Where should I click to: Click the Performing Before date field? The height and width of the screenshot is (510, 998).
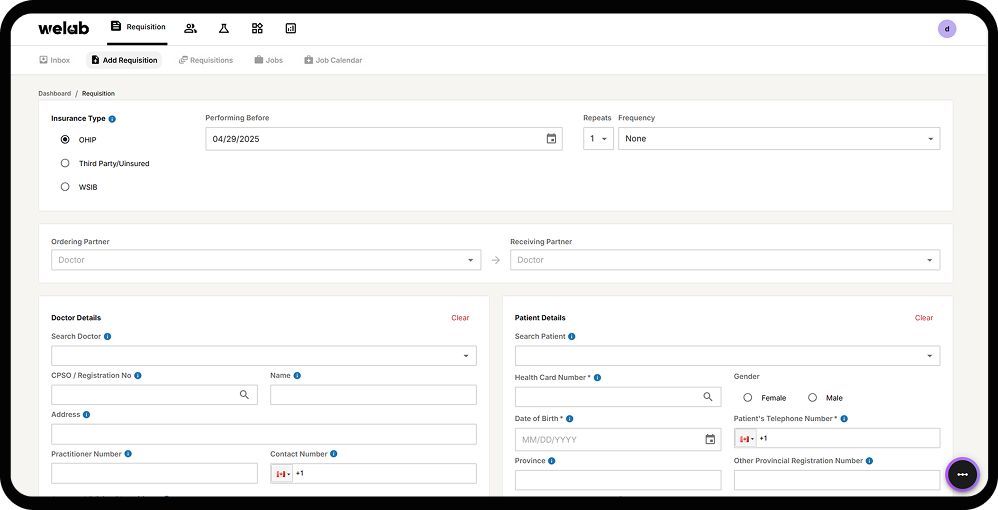tap(384, 139)
